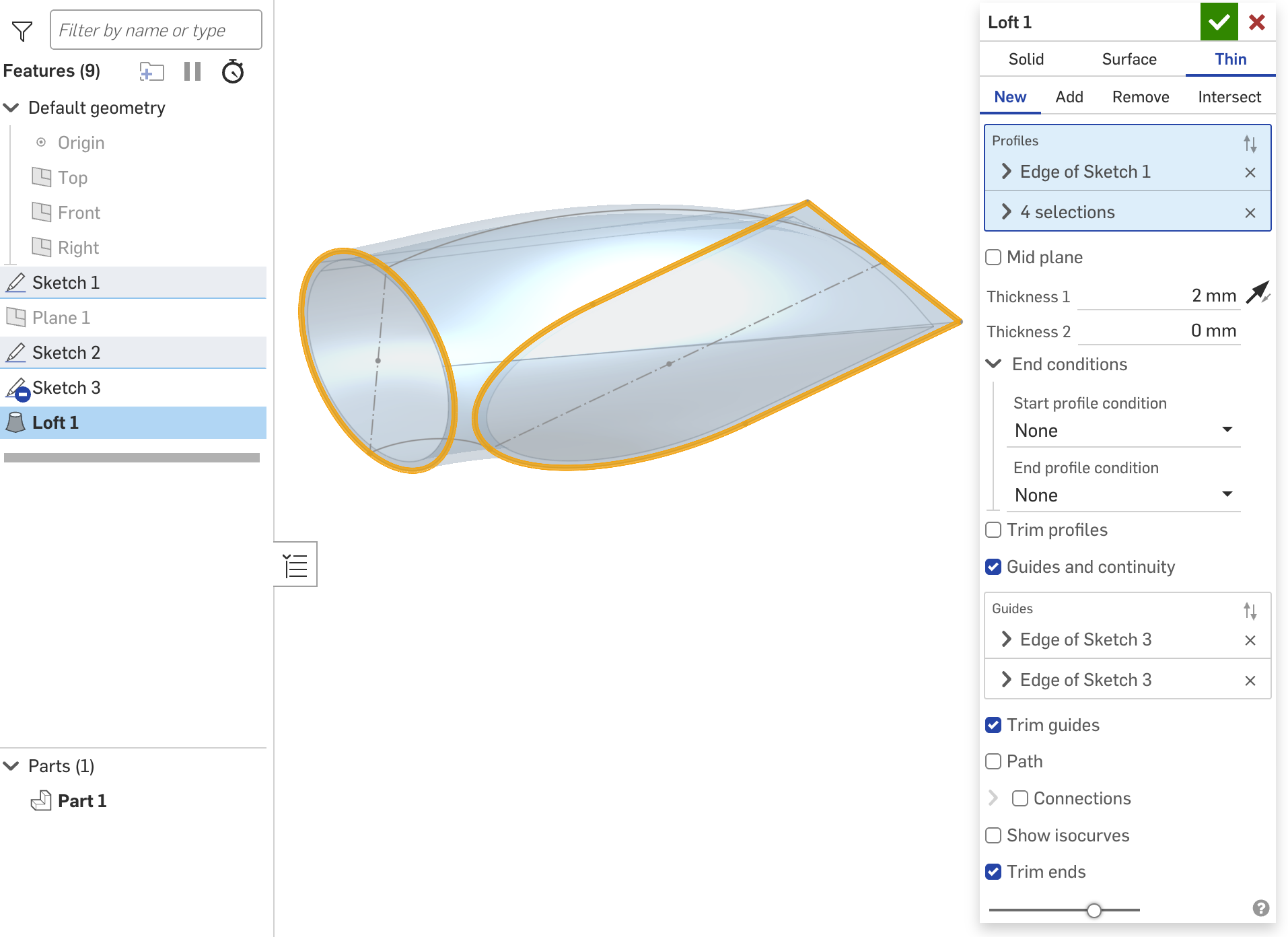Remove the first Edge of Sketch 3 guide
The height and width of the screenshot is (937, 1288).
coord(1250,640)
